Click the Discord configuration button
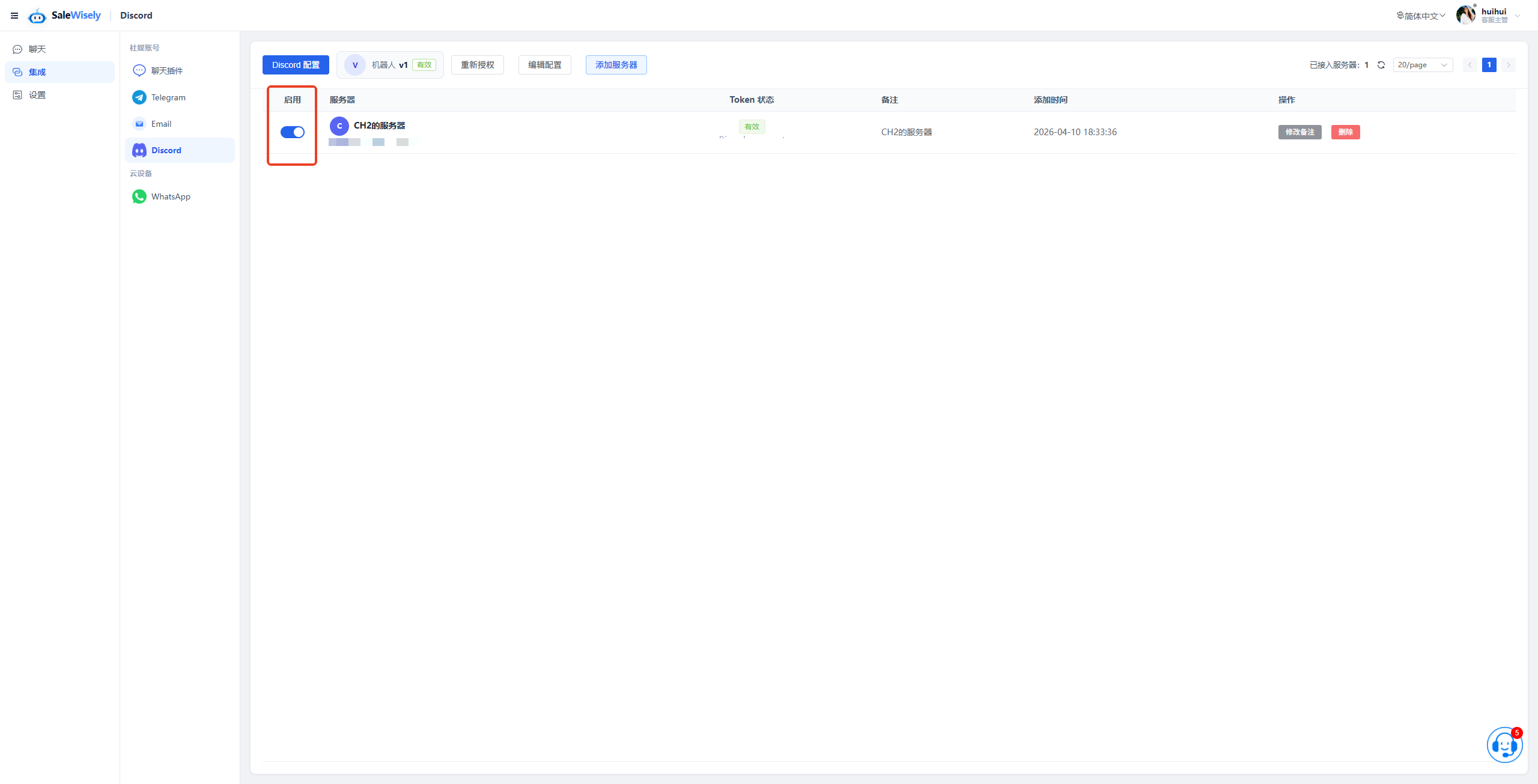This screenshot has height=784, width=1538. point(296,65)
